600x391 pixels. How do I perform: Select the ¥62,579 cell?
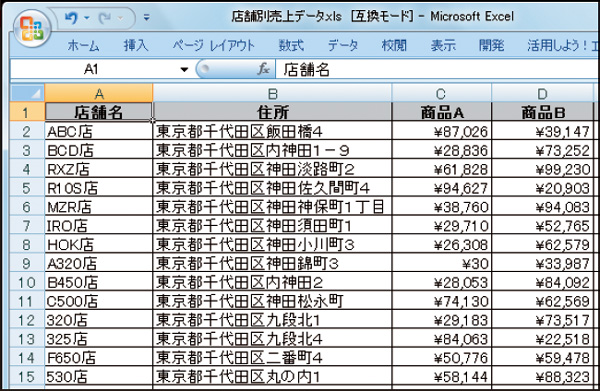point(543,244)
